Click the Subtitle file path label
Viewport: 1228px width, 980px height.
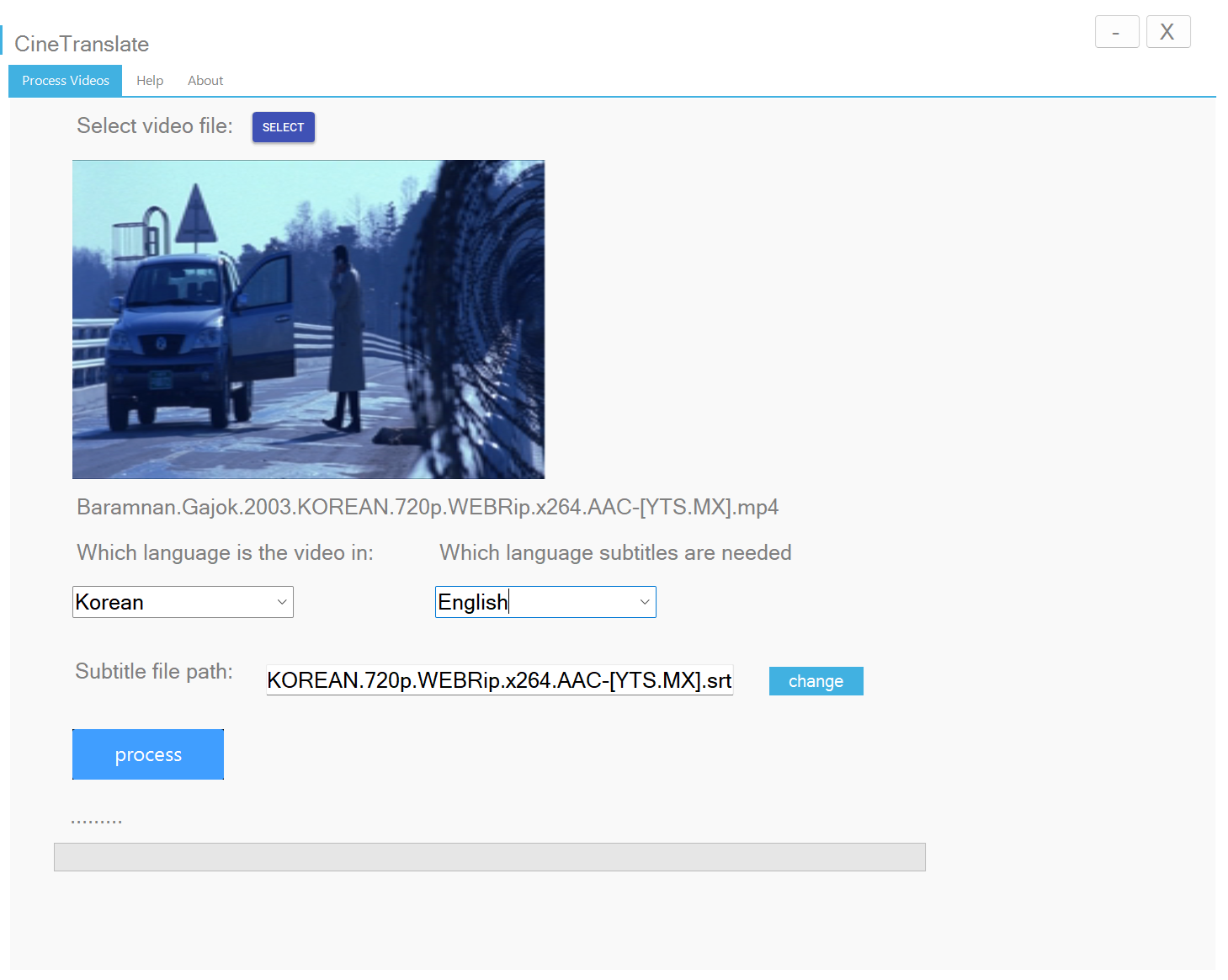click(x=153, y=671)
